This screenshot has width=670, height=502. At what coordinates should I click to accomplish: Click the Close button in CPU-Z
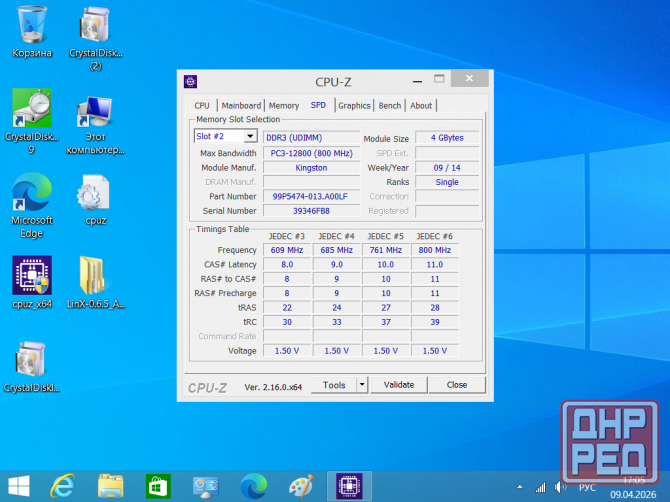coord(457,385)
